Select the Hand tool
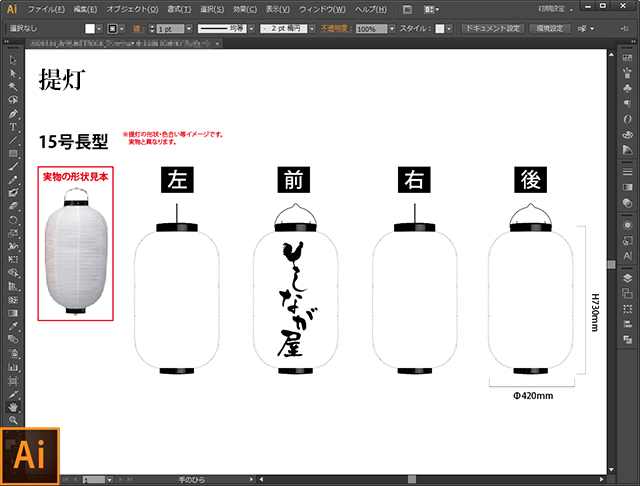Screen dimensions: 640x486 pyautogui.click(x=13, y=407)
